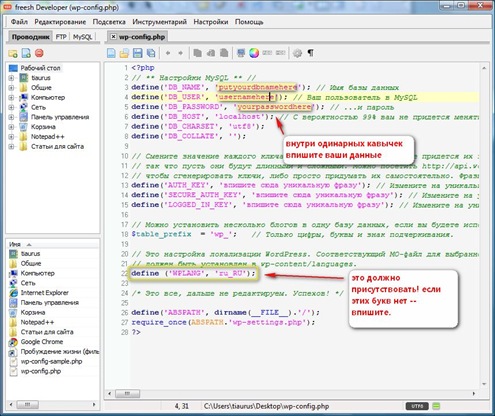495x416 pixels.
Task: Open the Файл menu
Action: click(19, 22)
